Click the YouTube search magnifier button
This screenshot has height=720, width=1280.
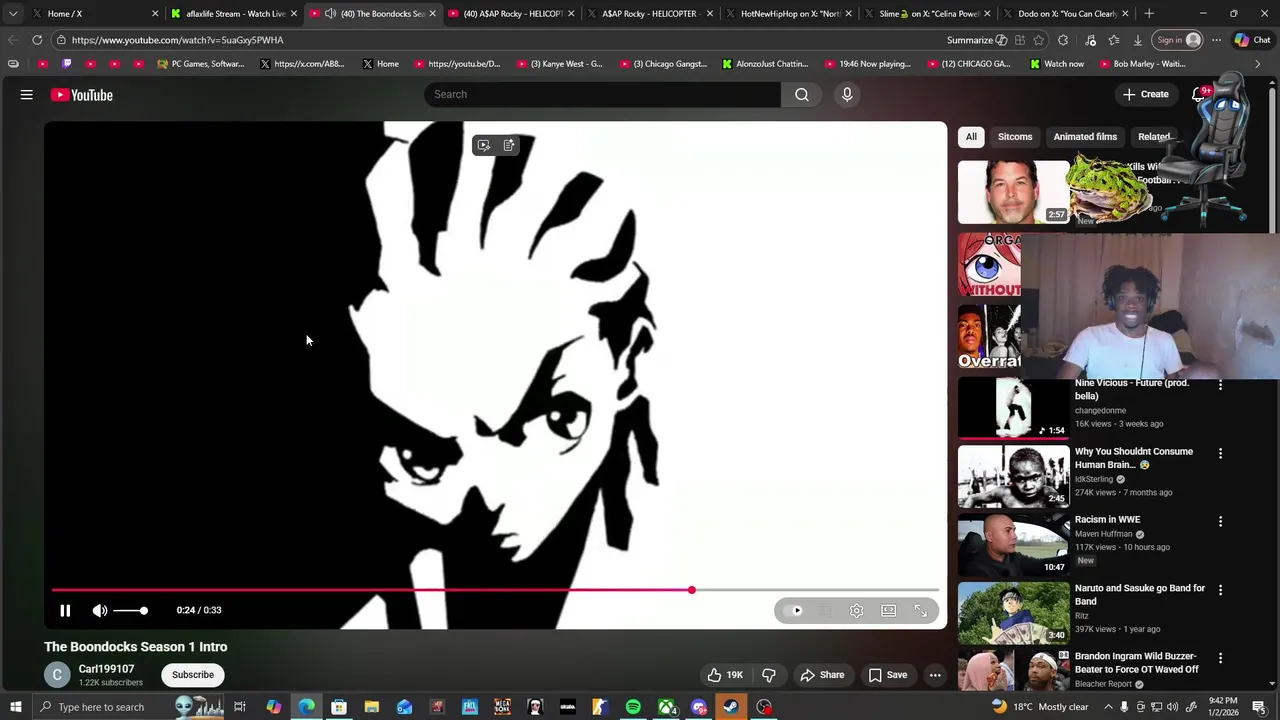[x=802, y=94]
